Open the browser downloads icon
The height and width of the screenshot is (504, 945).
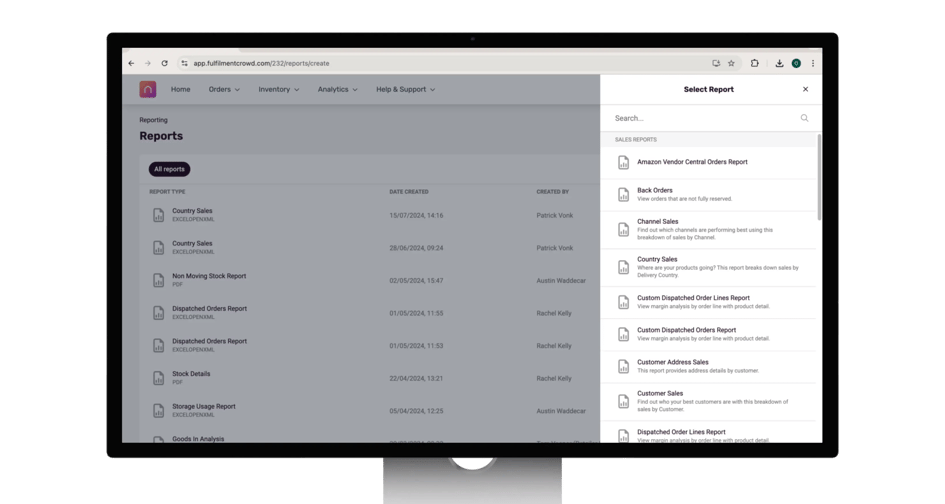tap(779, 63)
